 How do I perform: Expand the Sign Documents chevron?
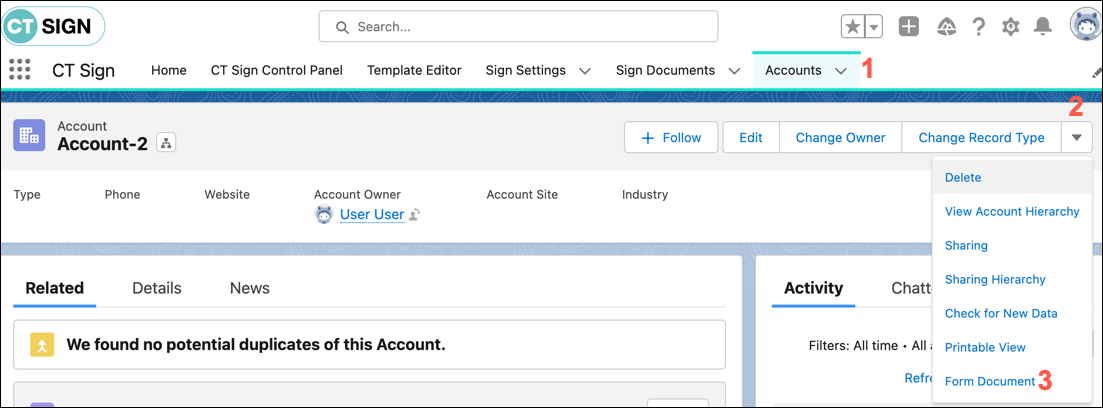pos(734,71)
